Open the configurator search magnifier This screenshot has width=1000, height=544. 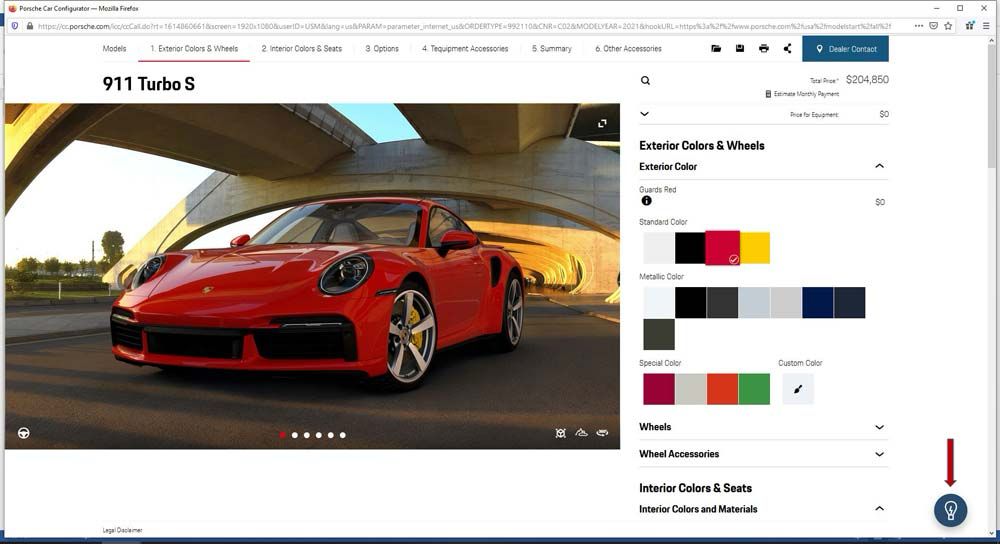(645, 80)
